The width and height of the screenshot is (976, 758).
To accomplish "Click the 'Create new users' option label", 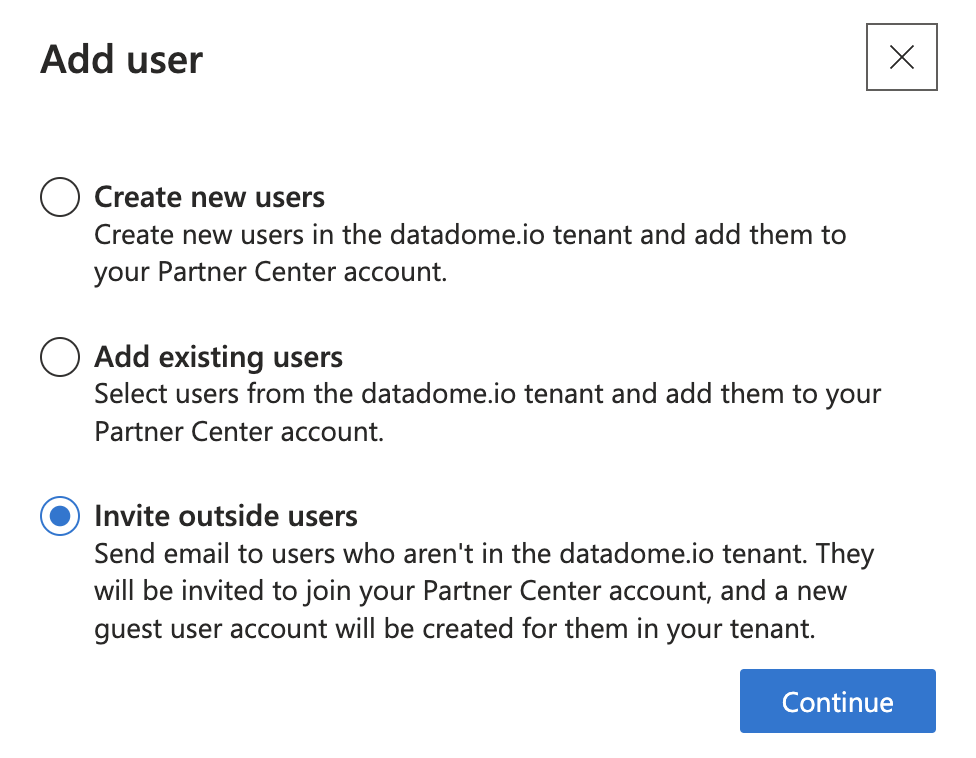I will [x=209, y=197].
